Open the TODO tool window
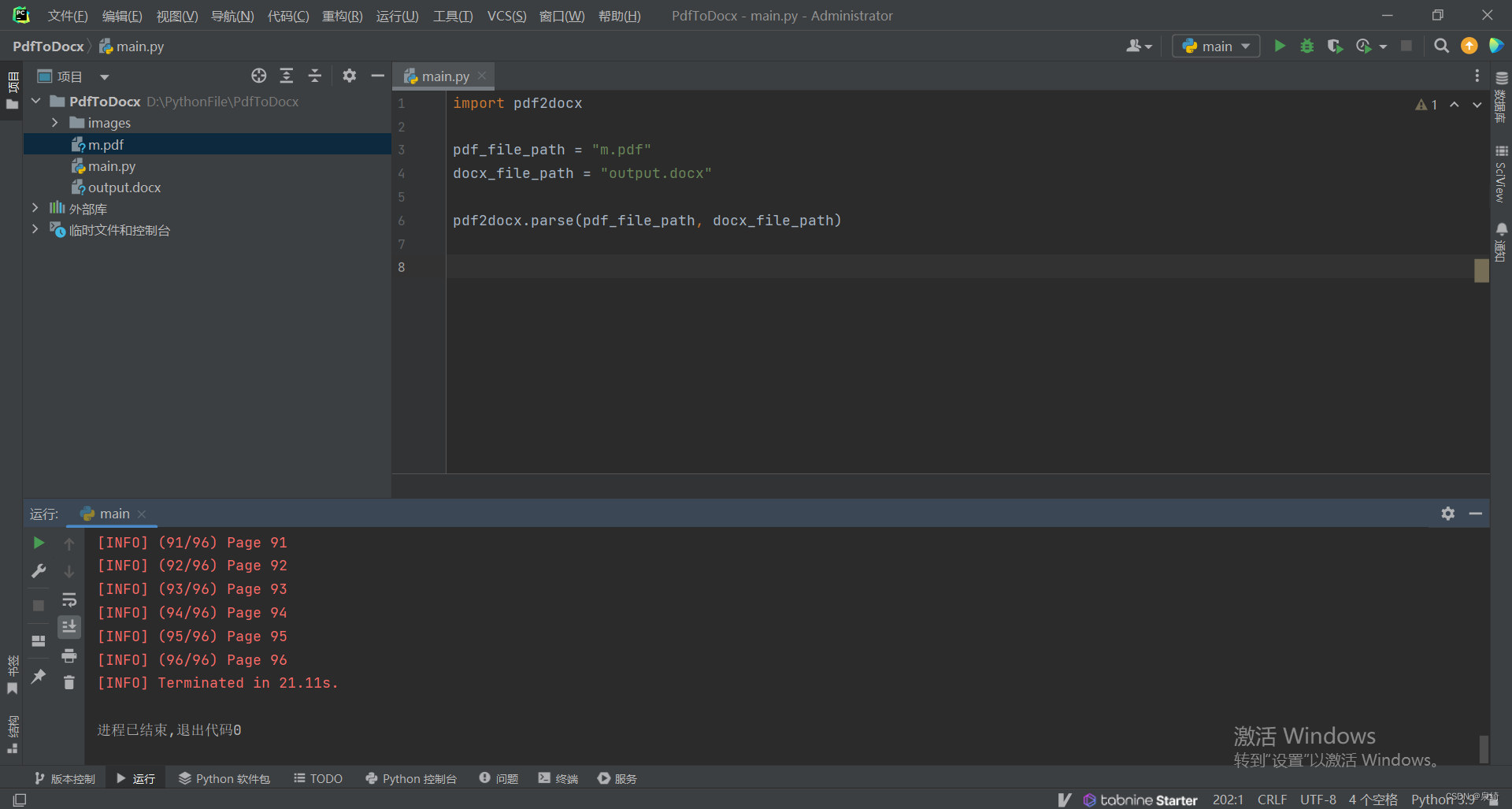The image size is (1512, 809). (x=318, y=778)
